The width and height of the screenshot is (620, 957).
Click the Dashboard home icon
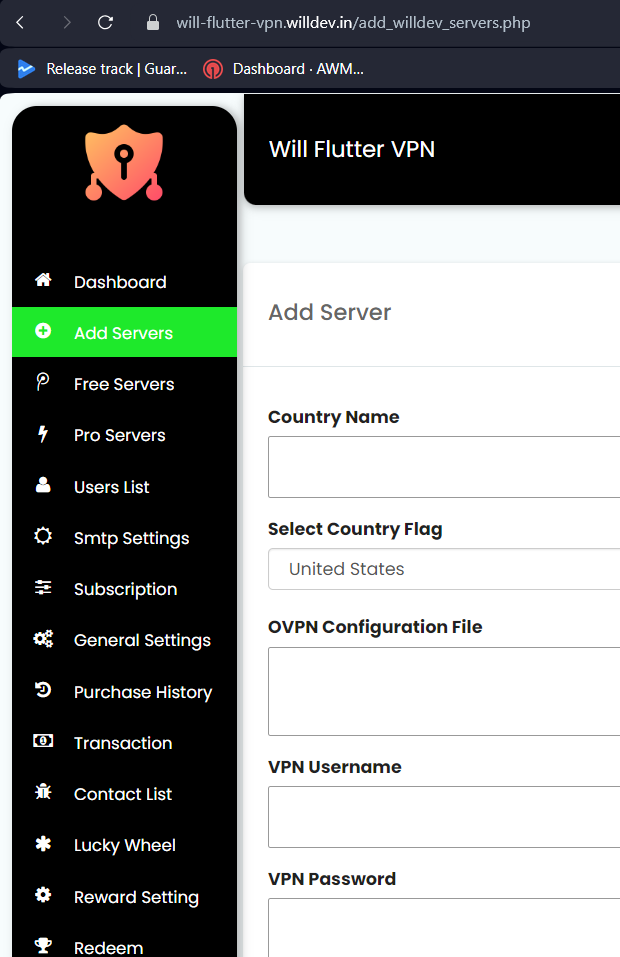coord(43,280)
